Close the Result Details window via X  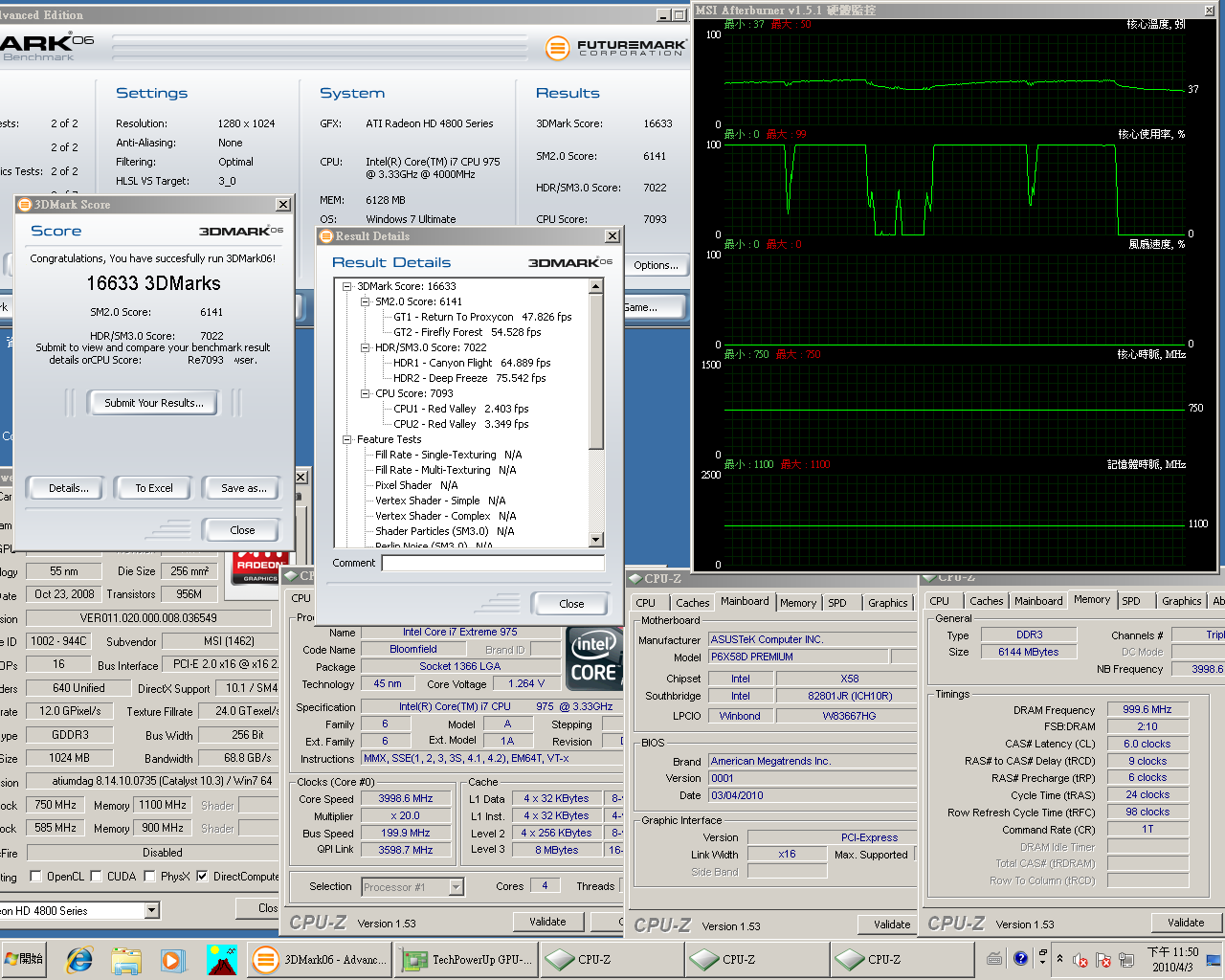(x=612, y=236)
